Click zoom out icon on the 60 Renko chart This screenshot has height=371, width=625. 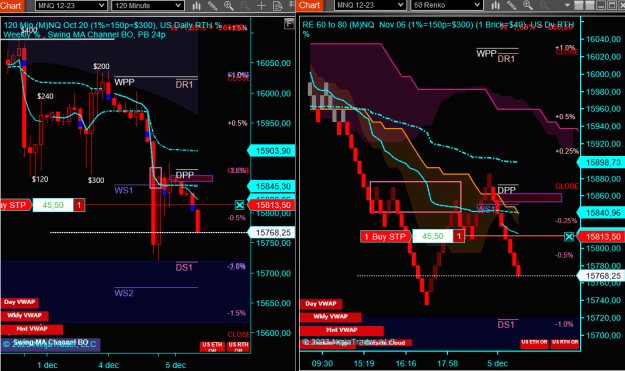tap(544, 6)
